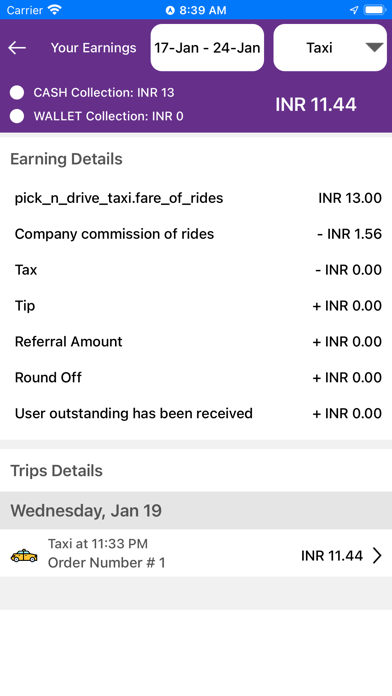Select the Company commission of rides row
The width and height of the screenshot is (392, 696).
[x=196, y=234]
